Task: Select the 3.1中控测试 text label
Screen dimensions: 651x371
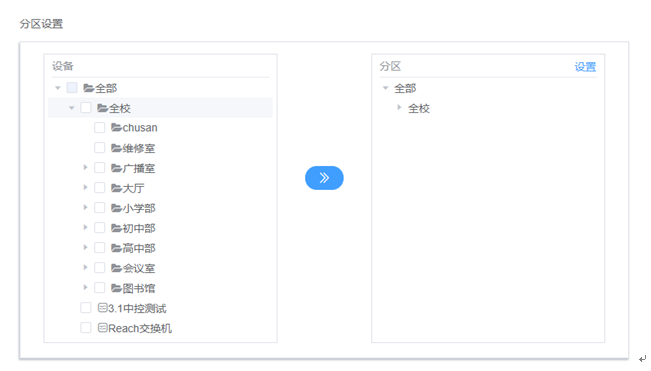Action: 137,308
